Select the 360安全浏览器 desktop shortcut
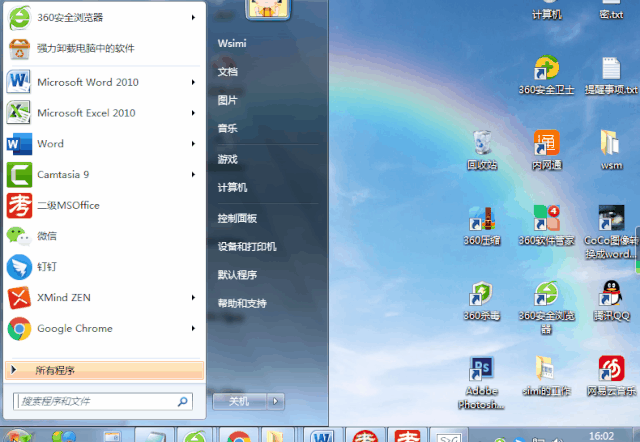 546,307
